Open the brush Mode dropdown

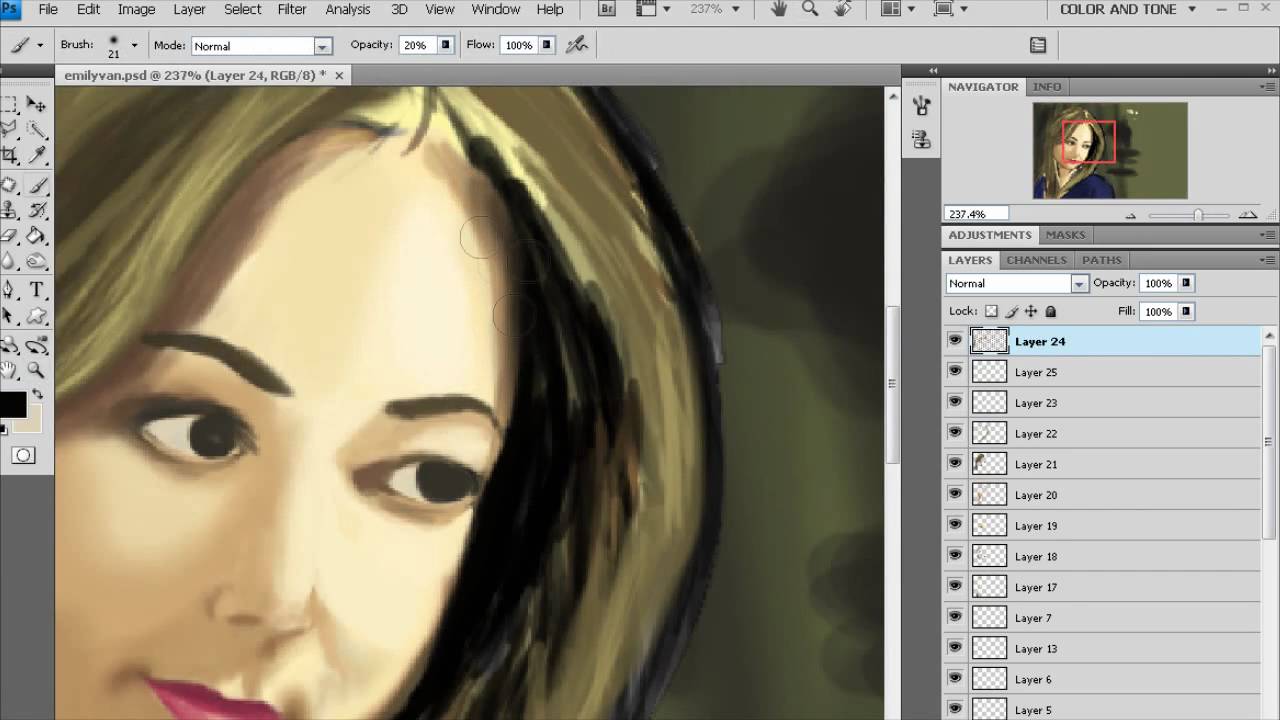pyautogui.click(x=322, y=46)
